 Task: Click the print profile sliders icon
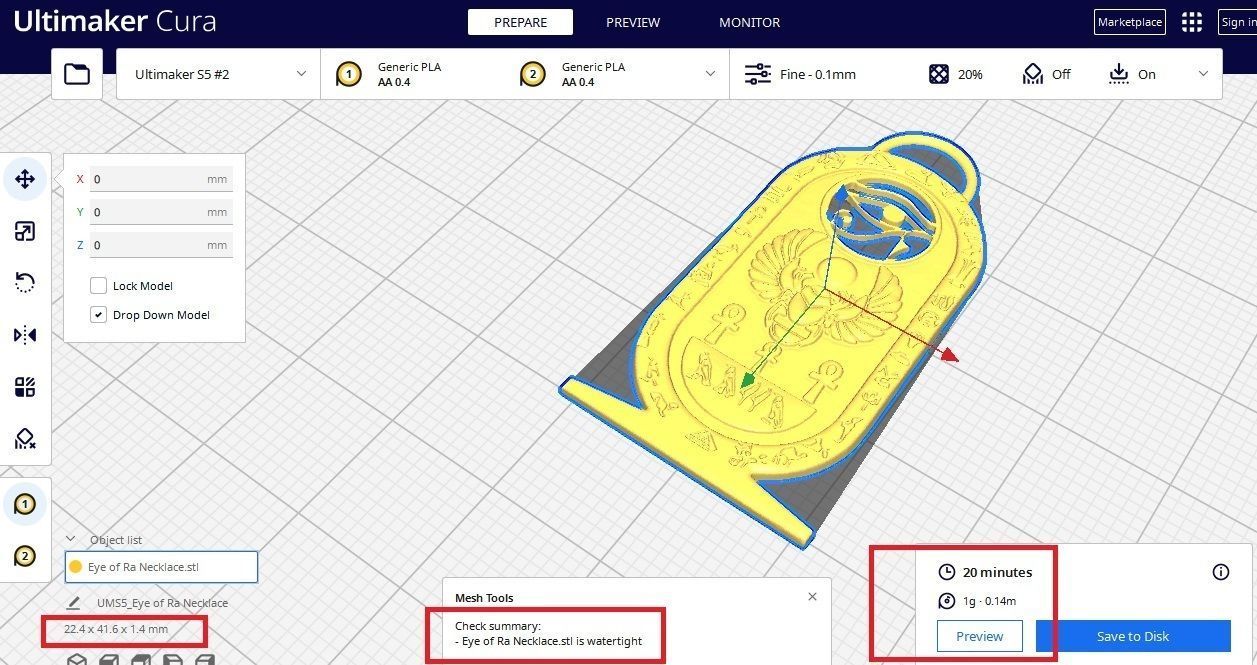(x=758, y=74)
